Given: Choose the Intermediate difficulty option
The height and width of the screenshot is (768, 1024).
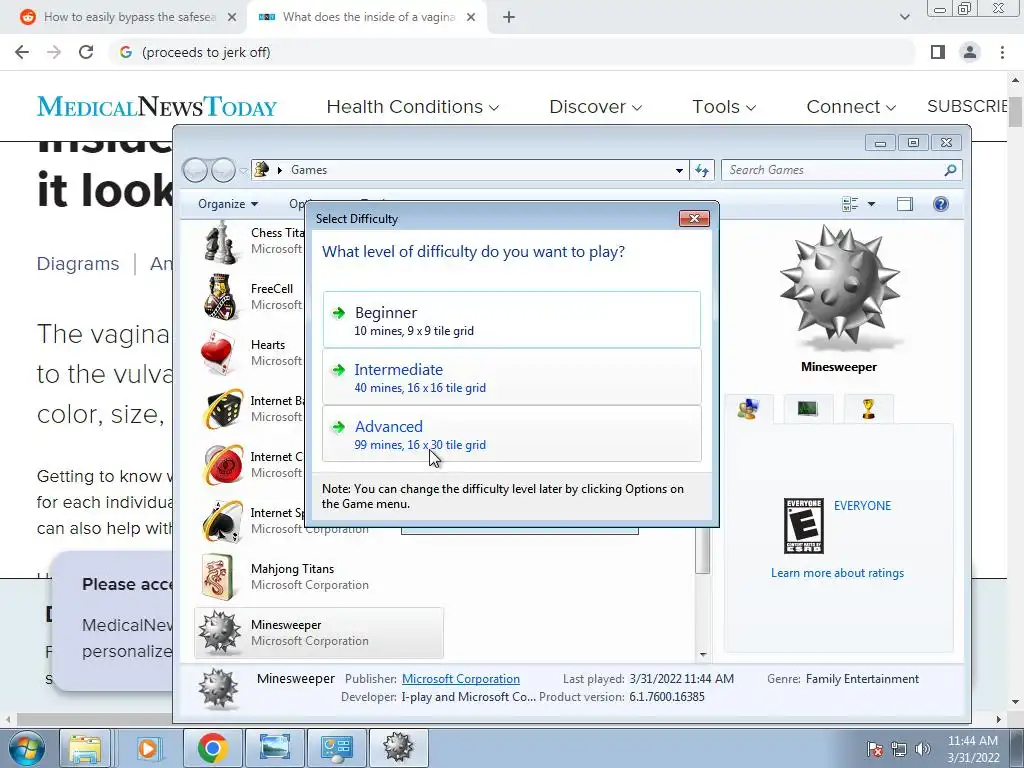Looking at the screenshot, I should point(511,377).
